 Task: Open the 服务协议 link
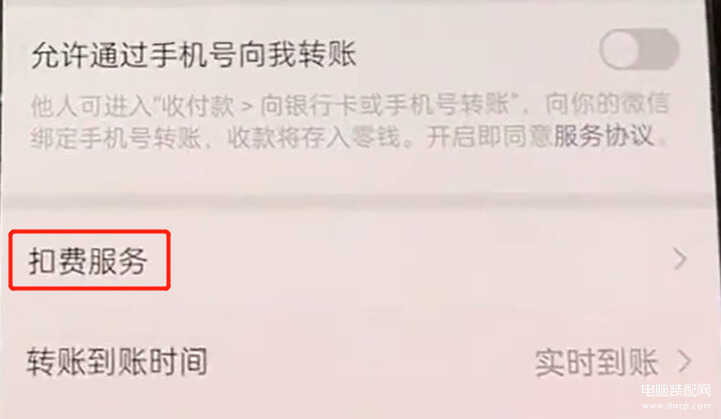pos(603,136)
